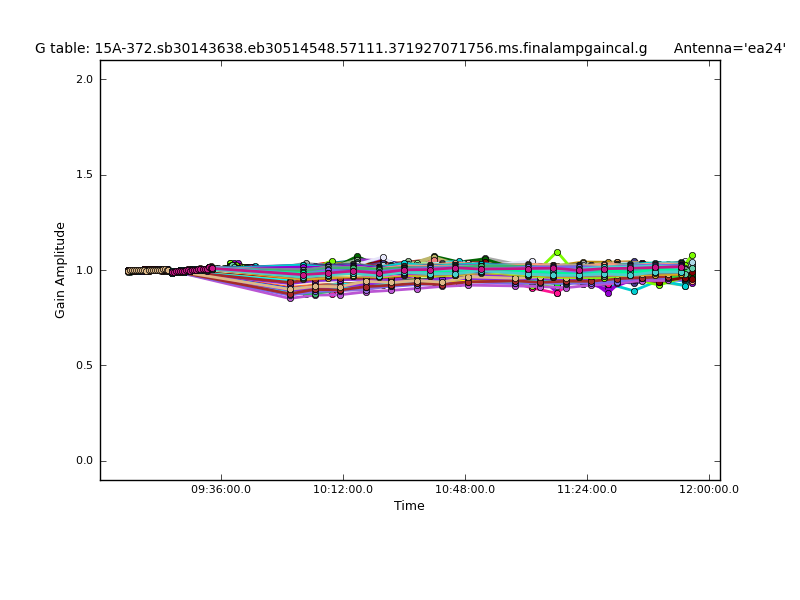Screen dimensions: 800x600
Task: Select the 10:12:00.0 time tick label
Action: click(343, 490)
